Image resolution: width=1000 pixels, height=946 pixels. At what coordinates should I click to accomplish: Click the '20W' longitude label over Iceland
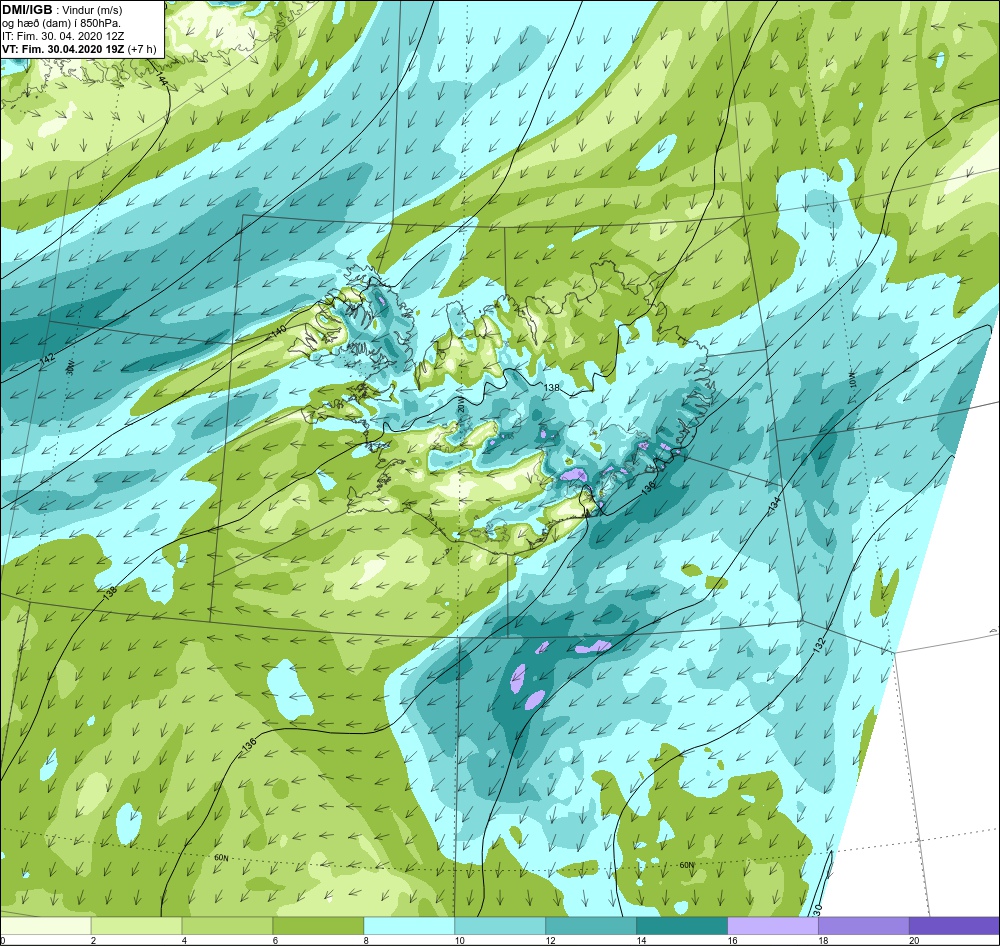(460, 403)
